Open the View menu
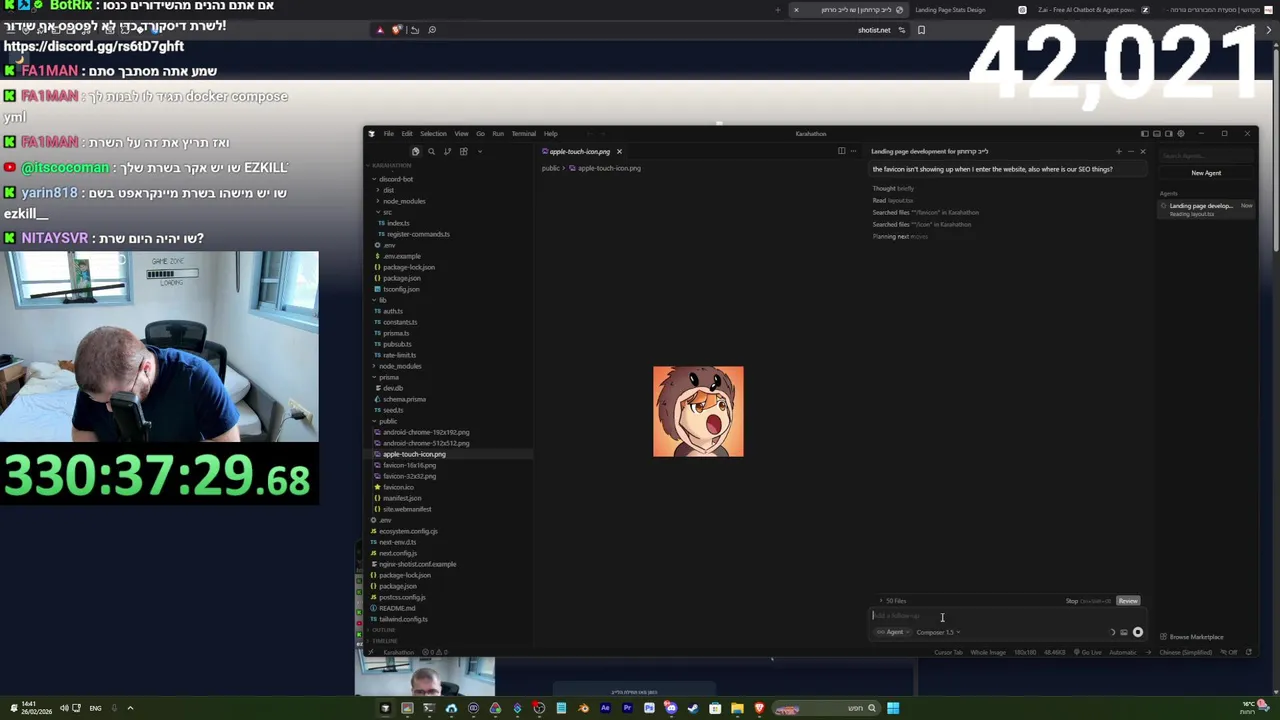This screenshot has height=720, width=1280. click(461, 133)
